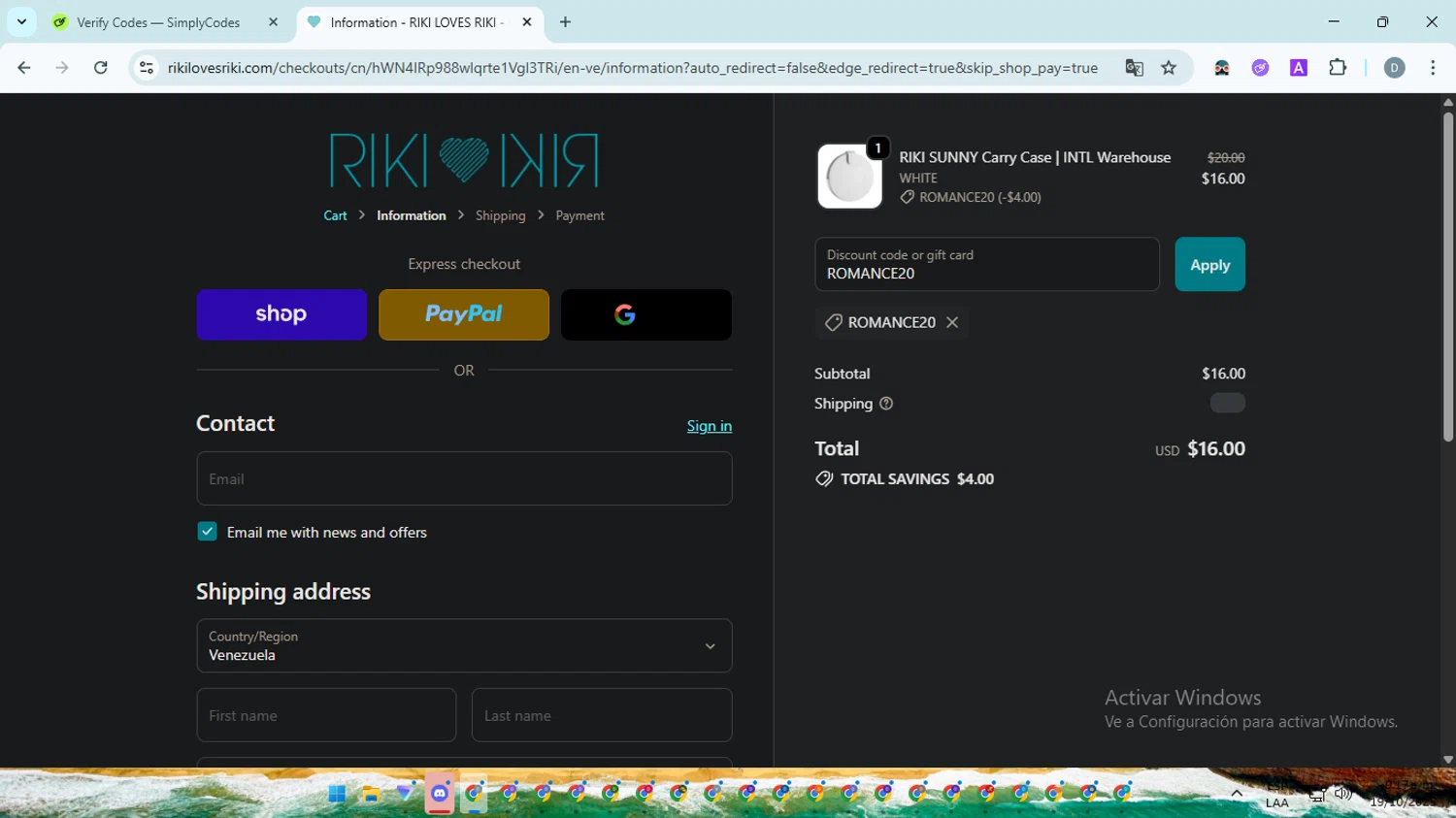
Task: Open Discord from the taskbar
Action: point(440,794)
